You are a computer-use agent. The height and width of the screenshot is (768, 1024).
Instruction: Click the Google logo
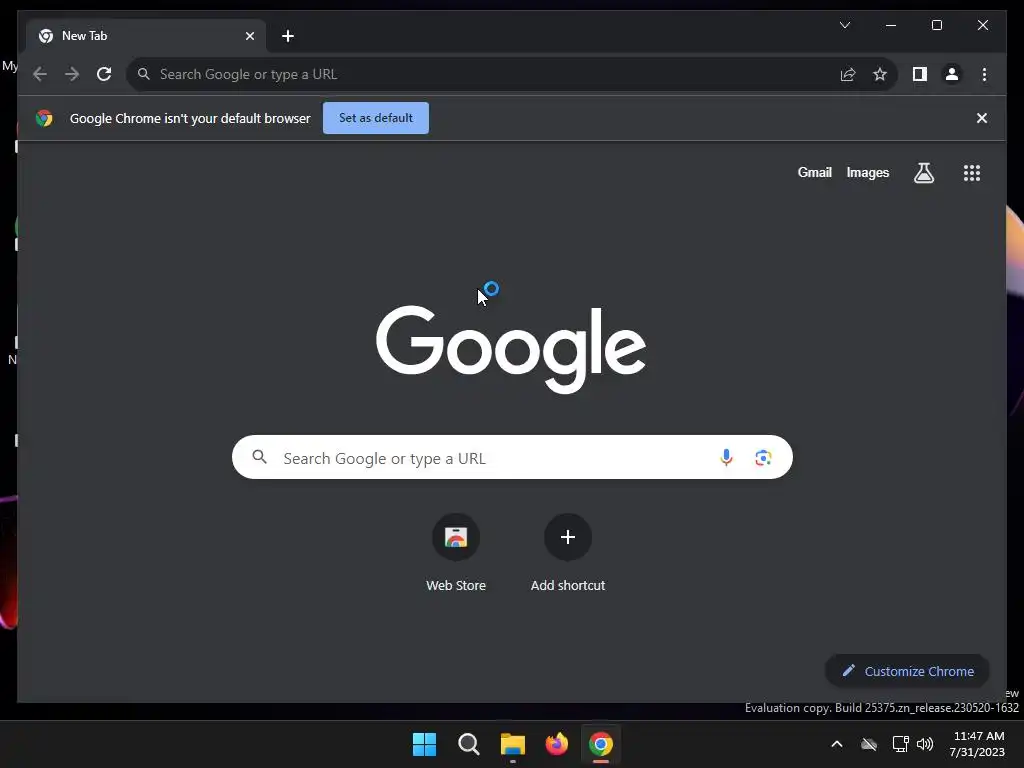point(511,349)
